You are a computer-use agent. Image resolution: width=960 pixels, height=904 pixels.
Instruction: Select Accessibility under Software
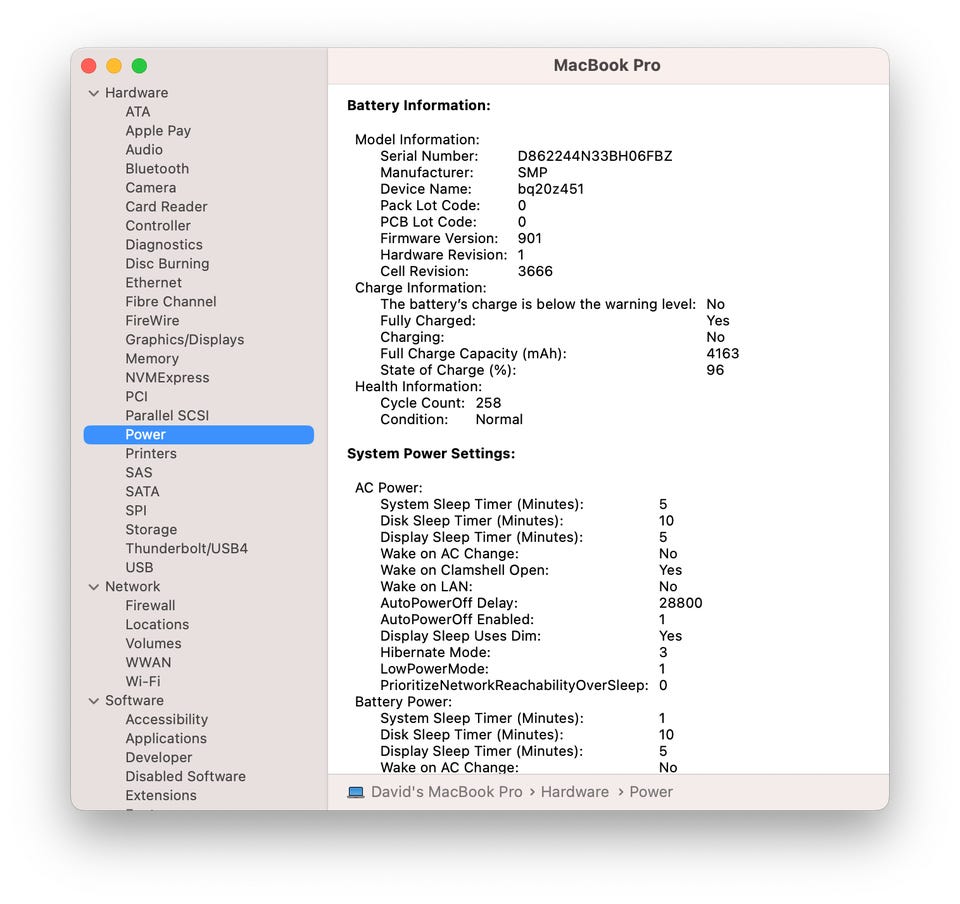[x=167, y=719]
